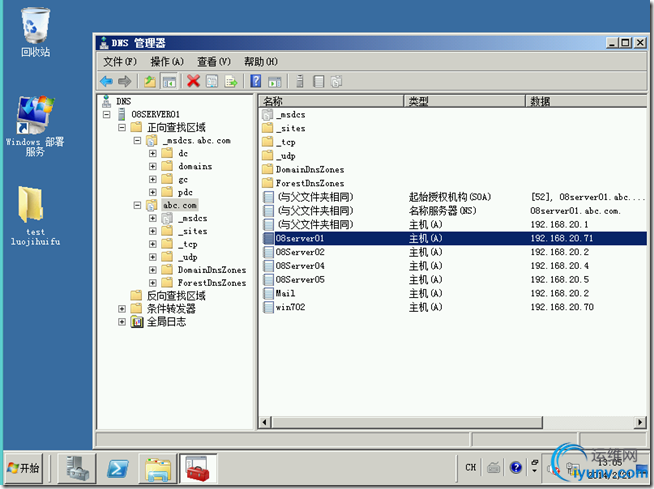The height and width of the screenshot is (489, 654).
Task: Click the Up one level folder icon
Action: (x=150, y=81)
